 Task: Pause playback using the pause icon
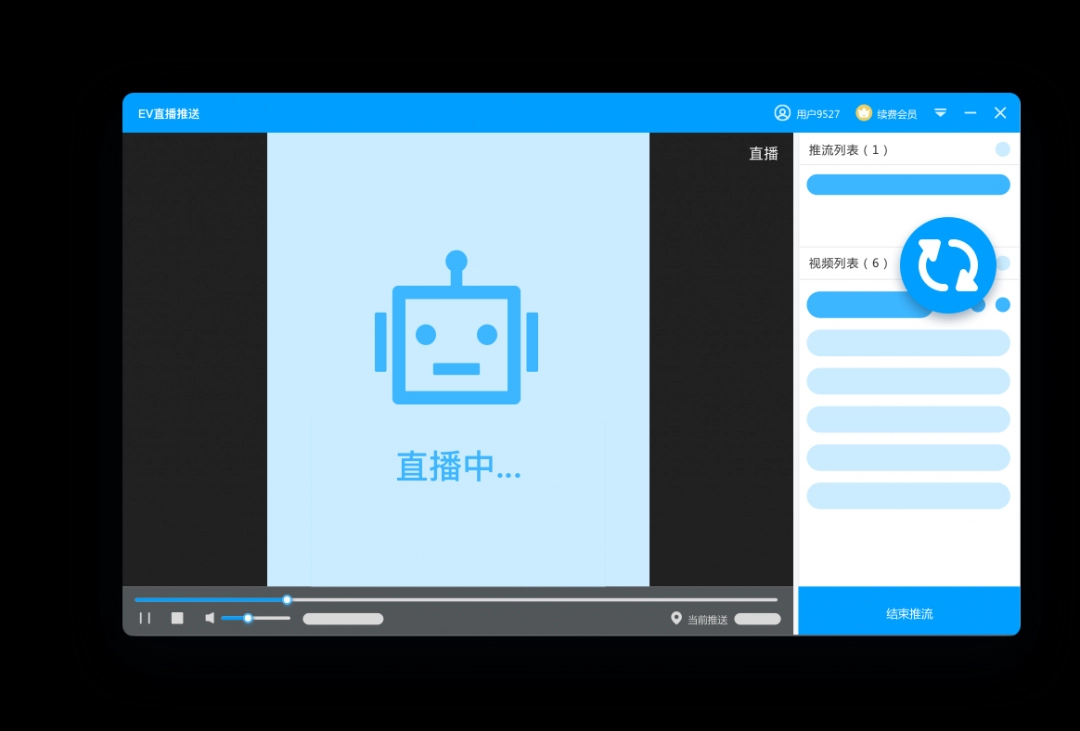pyautogui.click(x=144, y=618)
